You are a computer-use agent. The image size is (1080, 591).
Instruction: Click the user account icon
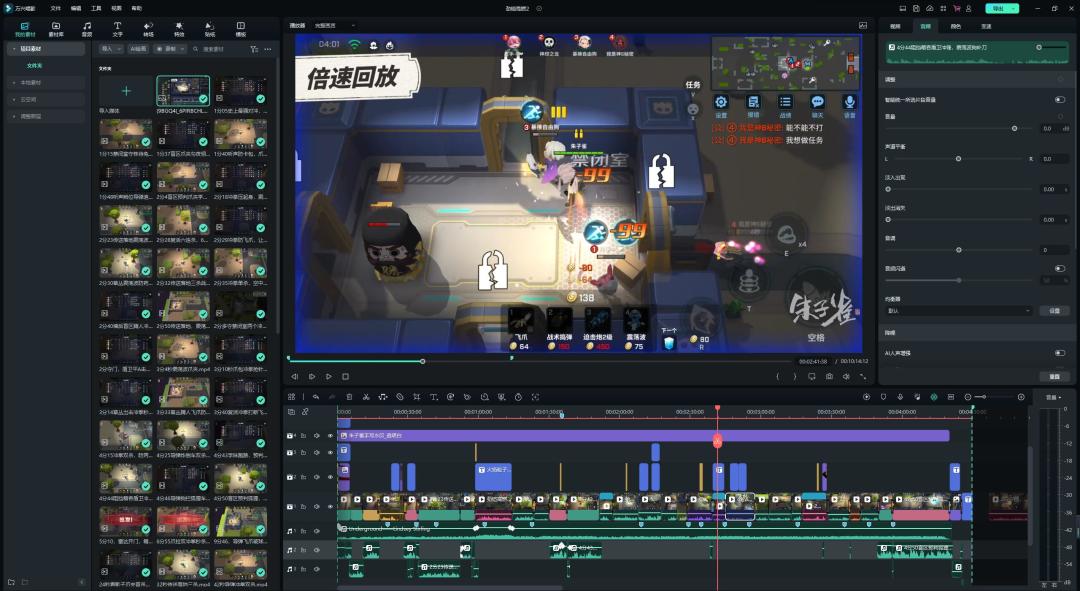(968, 8)
